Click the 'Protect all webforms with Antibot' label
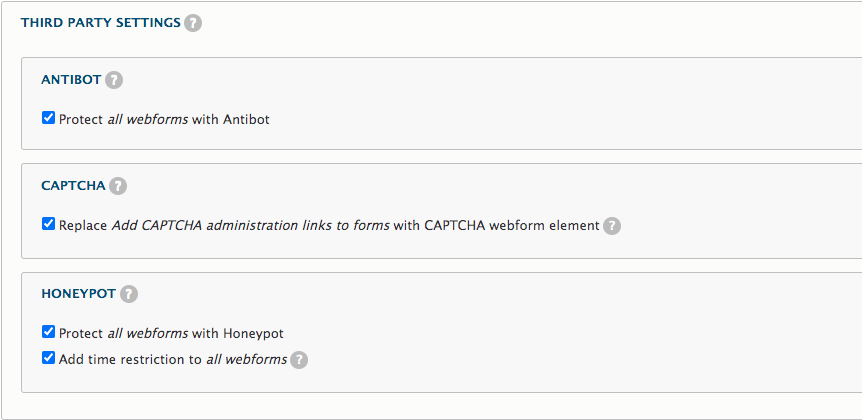The height and width of the screenshot is (420, 862). [x=164, y=119]
